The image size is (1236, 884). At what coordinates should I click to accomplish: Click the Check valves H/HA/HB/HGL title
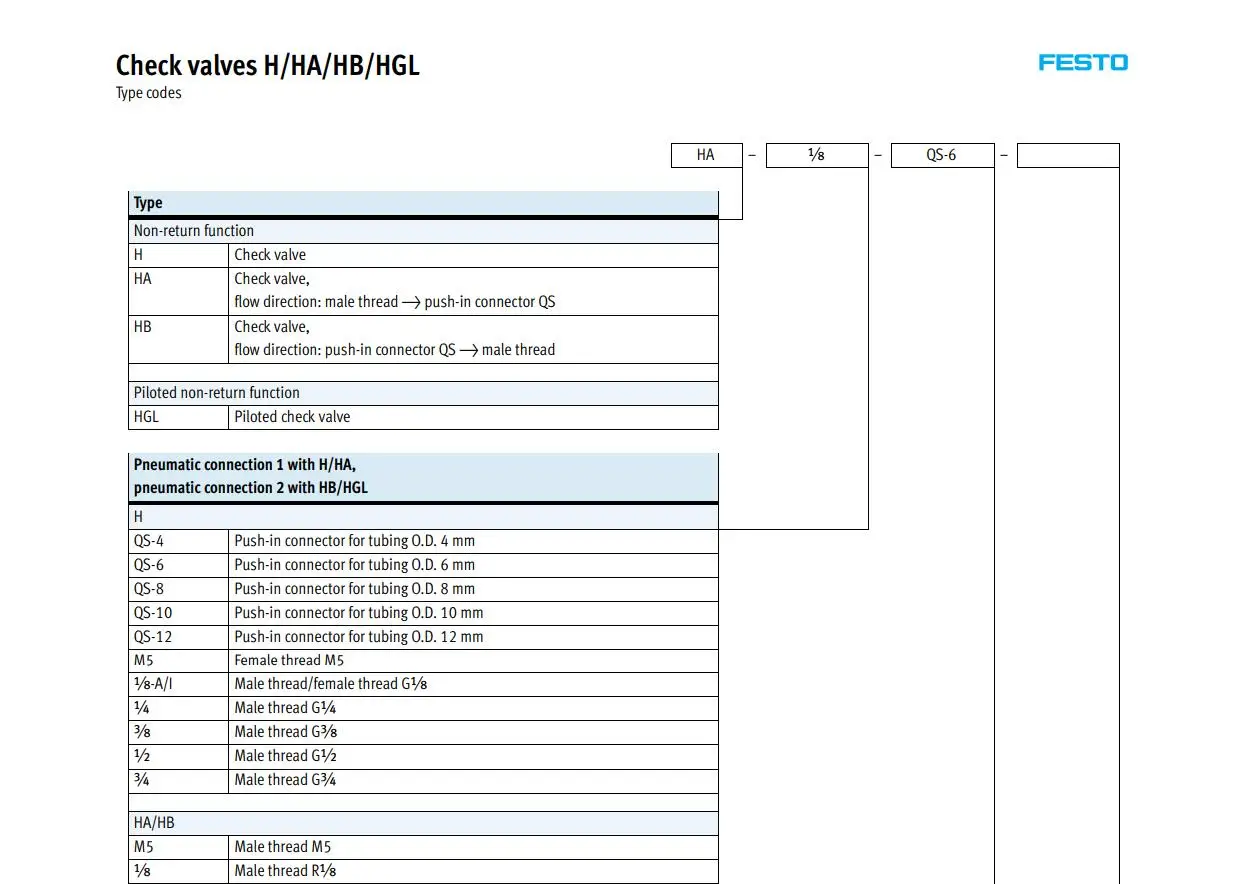pyautogui.click(x=268, y=66)
